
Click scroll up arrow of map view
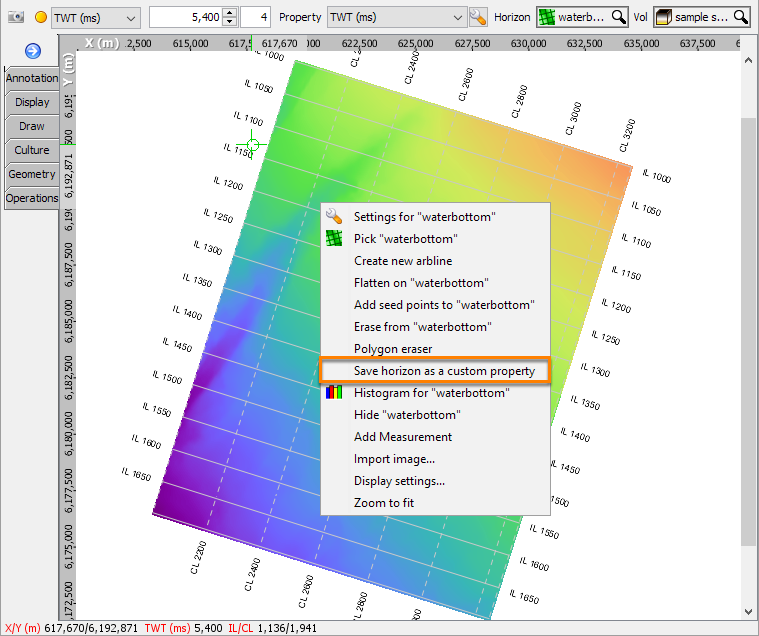tap(748, 61)
